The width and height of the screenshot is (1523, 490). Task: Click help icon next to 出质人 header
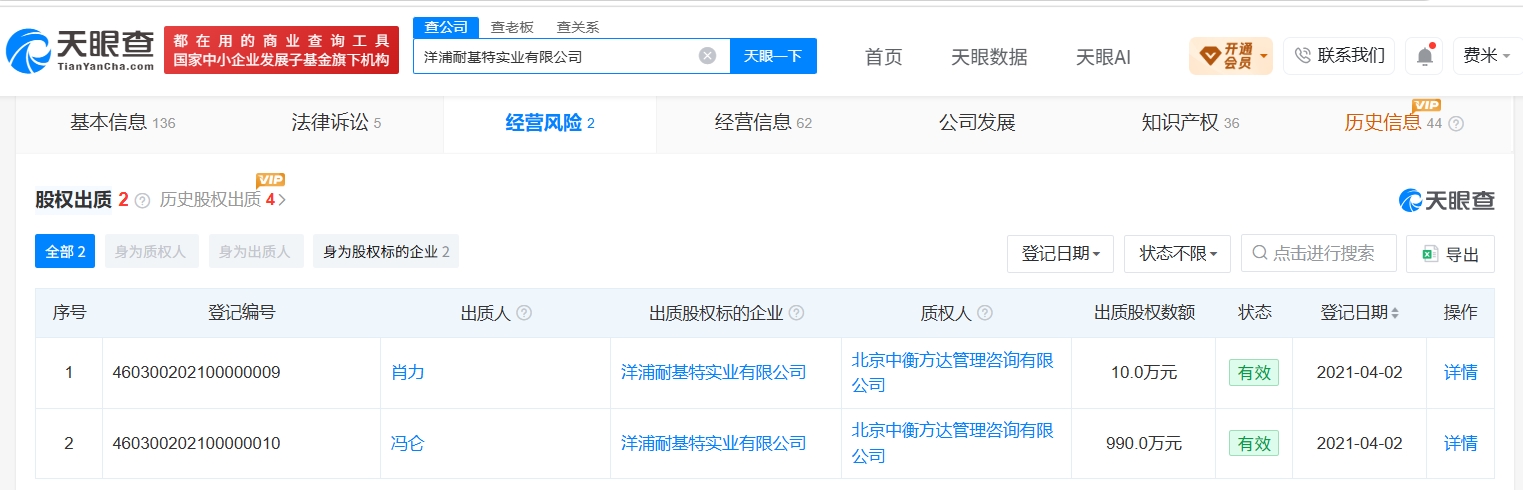pos(524,313)
